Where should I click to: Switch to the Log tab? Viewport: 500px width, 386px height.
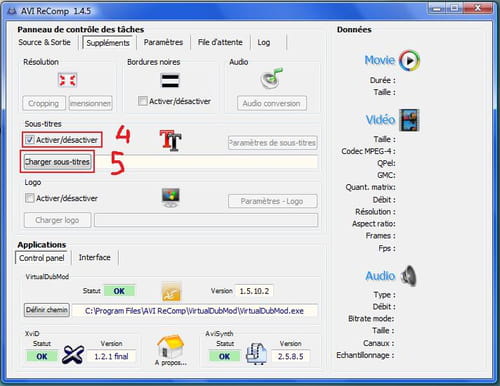264,42
